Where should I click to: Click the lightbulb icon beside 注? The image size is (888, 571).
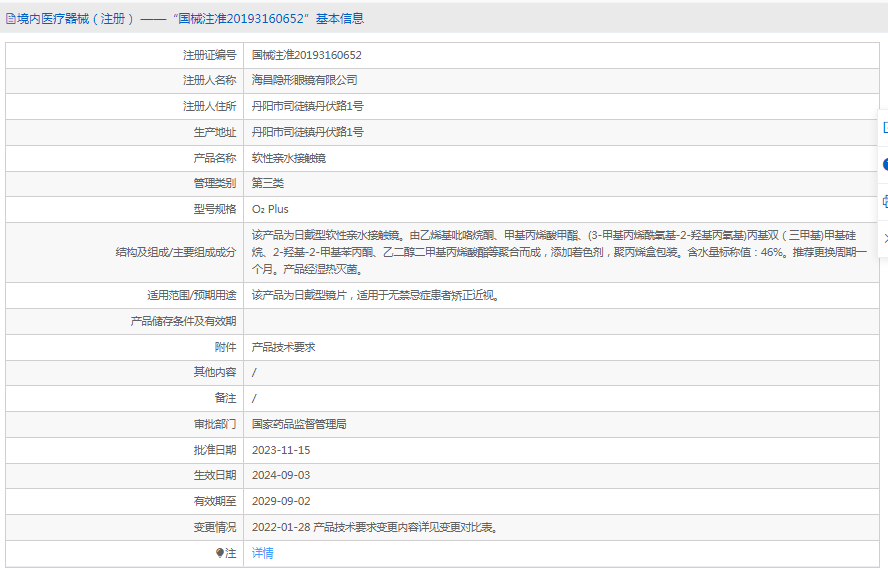[220, 553]
